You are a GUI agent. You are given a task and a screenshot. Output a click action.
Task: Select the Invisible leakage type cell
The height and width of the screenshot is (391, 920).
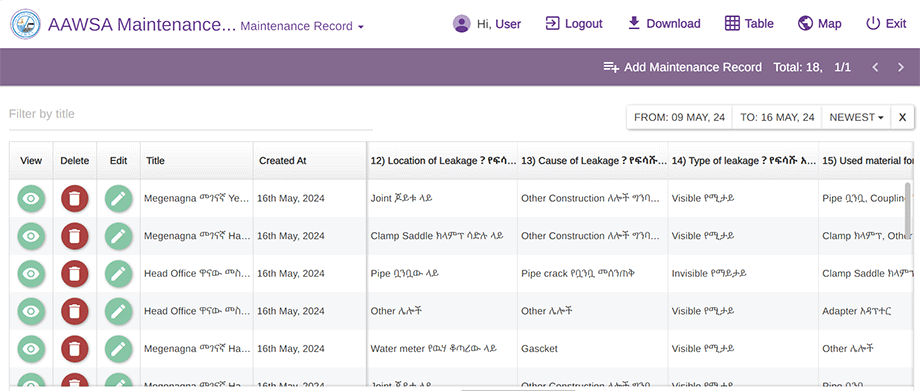click(x=743, y=274)
